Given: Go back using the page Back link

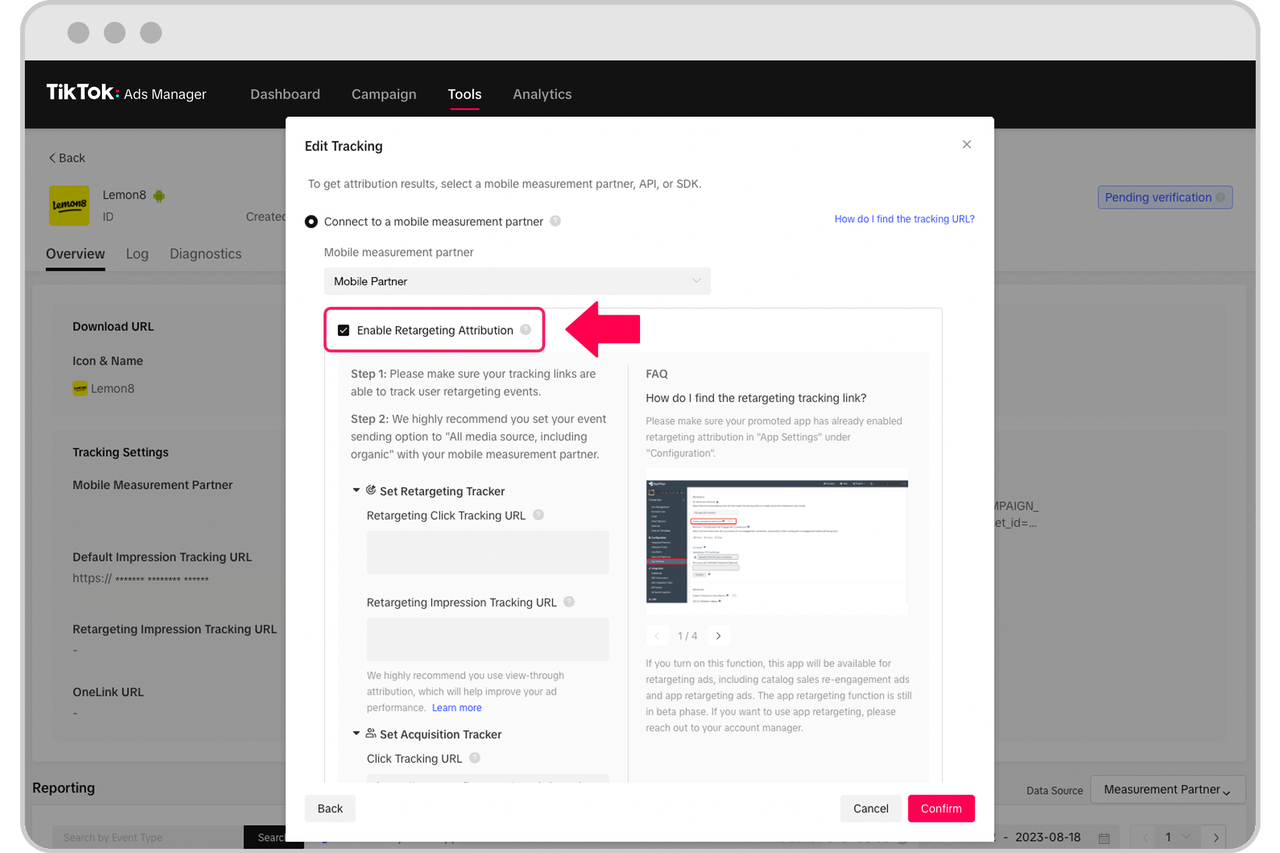Looking at the screenshot, I should [67, 158].
